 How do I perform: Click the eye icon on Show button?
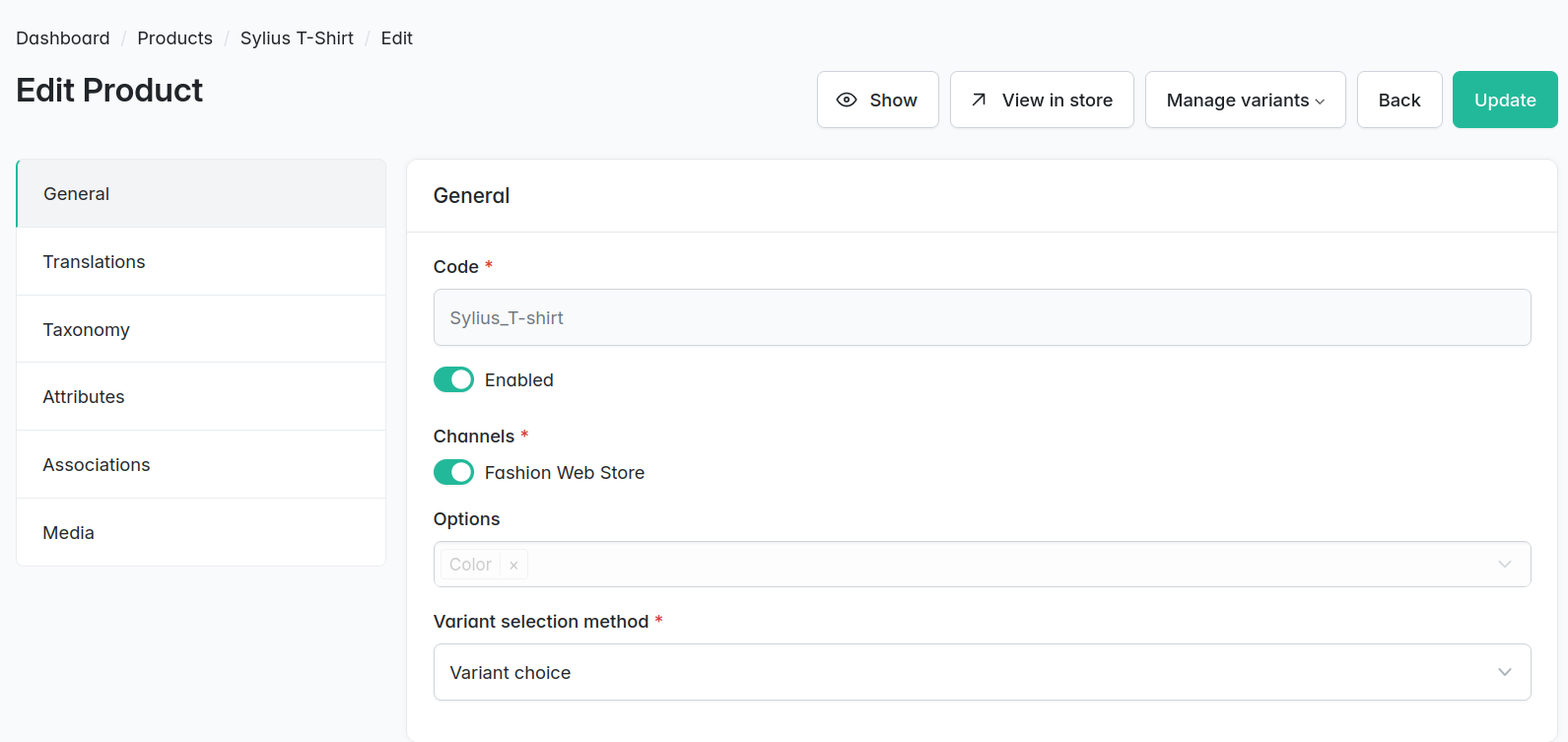(x=847, y=100)
